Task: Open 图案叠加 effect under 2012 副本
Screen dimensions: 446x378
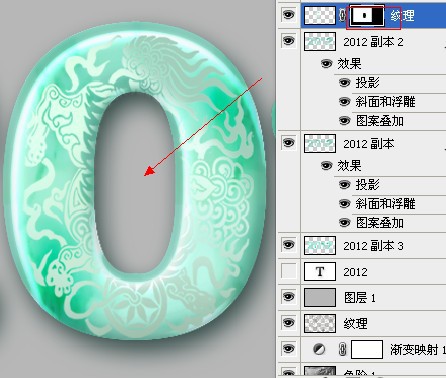Action: [x=380, y=223]
